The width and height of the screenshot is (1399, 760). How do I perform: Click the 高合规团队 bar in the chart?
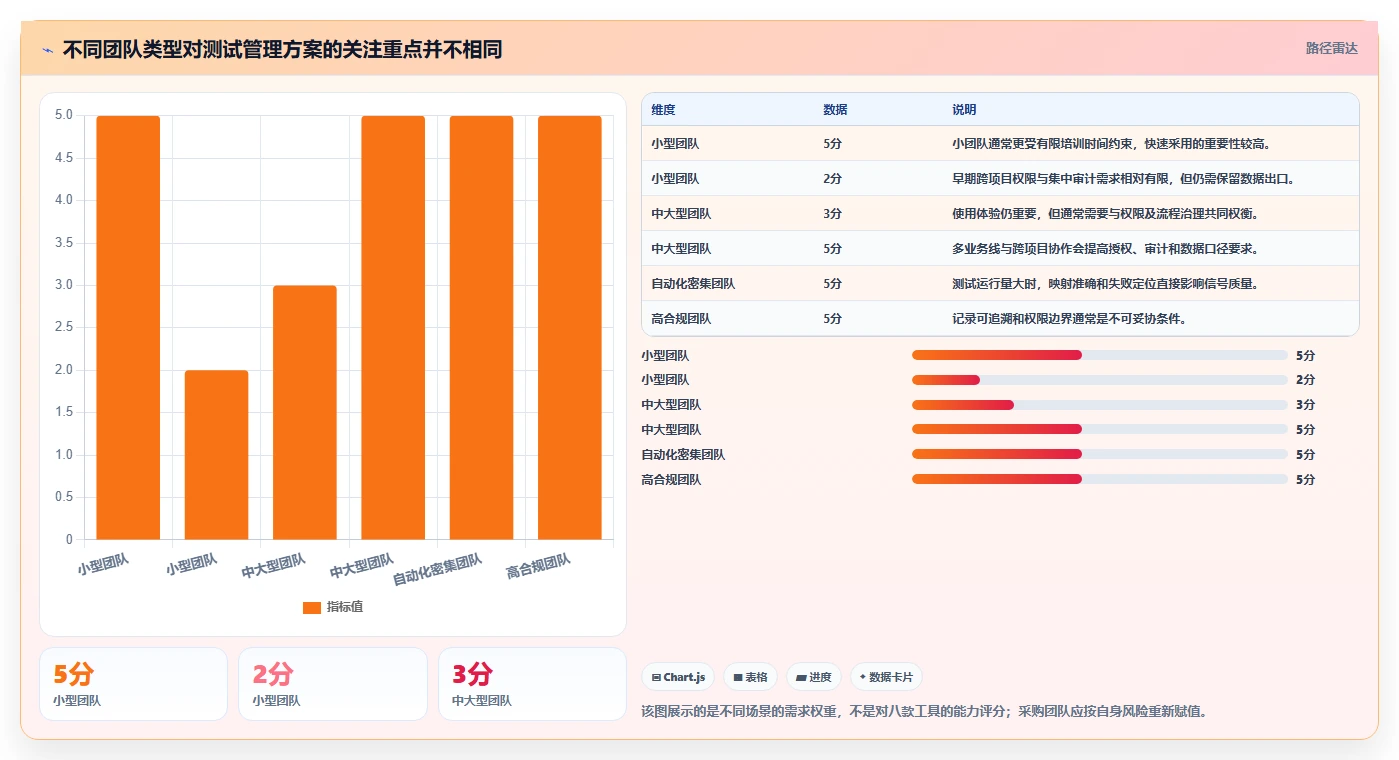570,328
